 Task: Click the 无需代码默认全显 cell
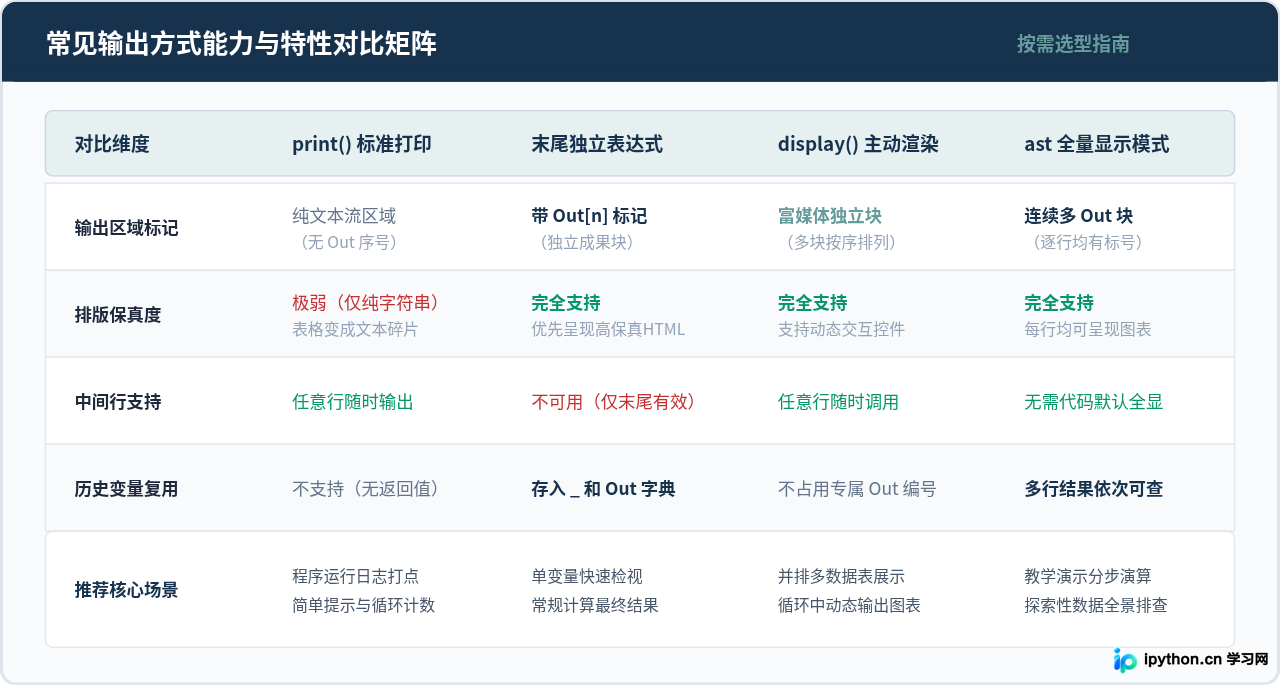[1094, 402]
